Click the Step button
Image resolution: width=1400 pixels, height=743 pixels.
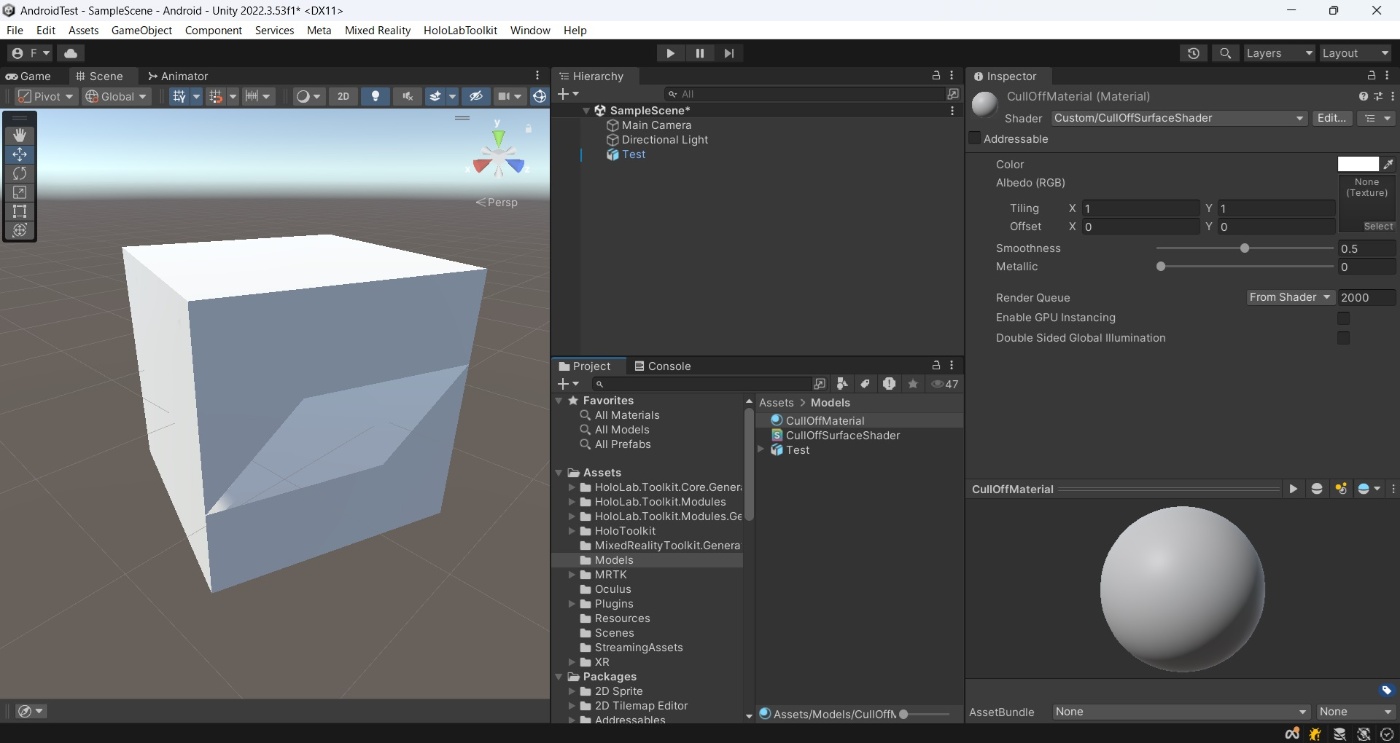pyautogui.click(x=729, y=53)
